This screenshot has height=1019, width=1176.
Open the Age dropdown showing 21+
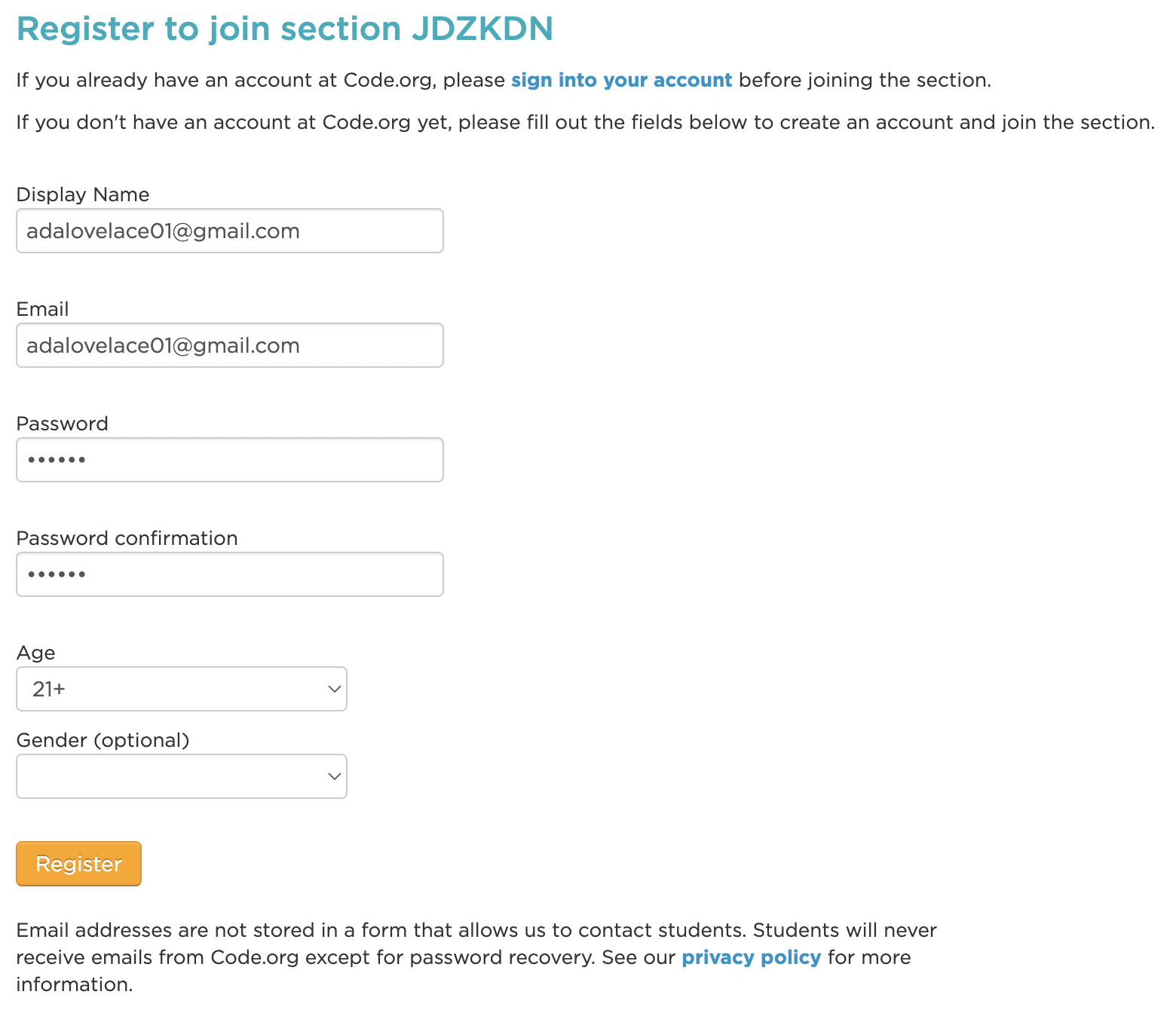pos(181,689)
